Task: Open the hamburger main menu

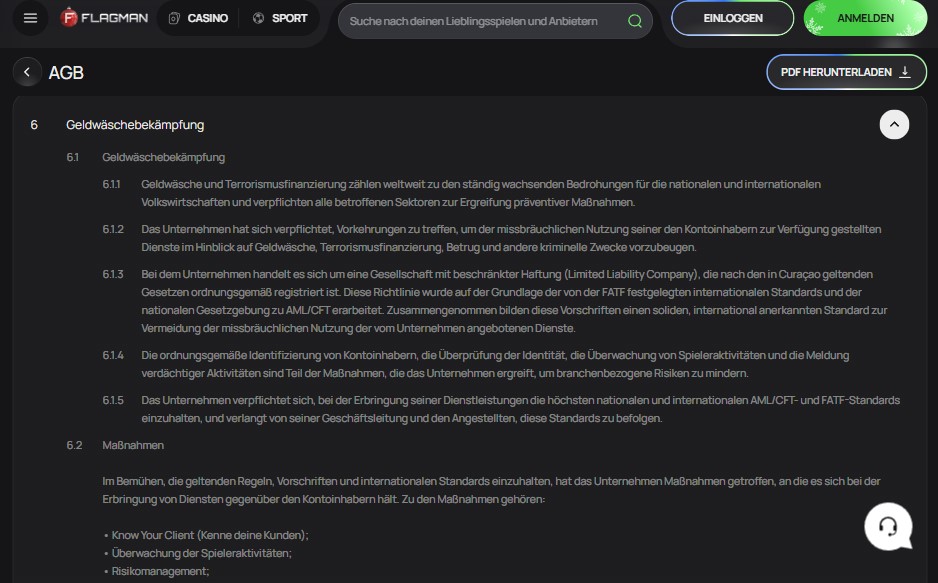Action: (x=30, y=19)
